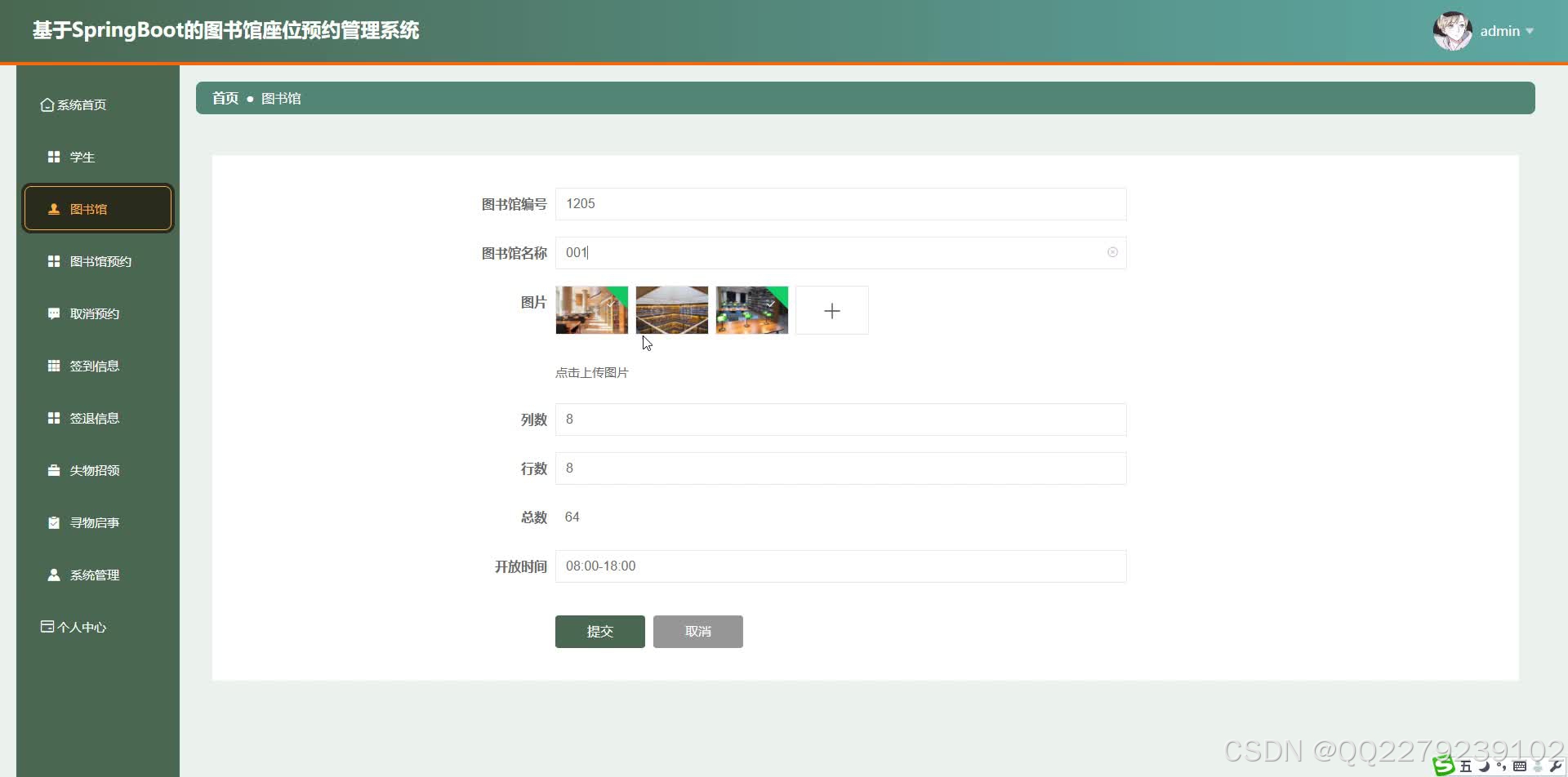This screenshot has height=777, width=1568.
Task: Click the 行数 input field
Action: point(841,468)
